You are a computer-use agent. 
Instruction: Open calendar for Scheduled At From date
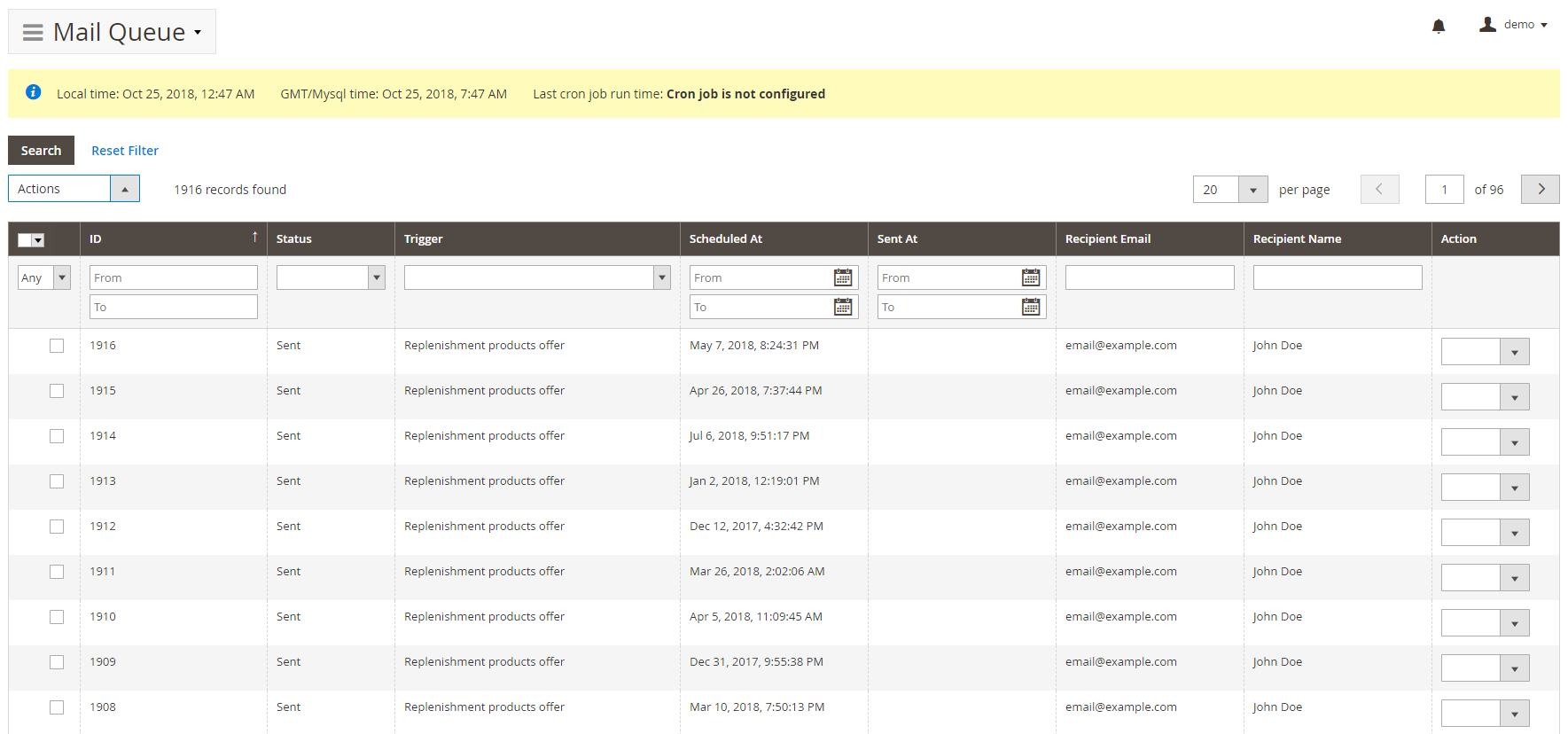843,277
